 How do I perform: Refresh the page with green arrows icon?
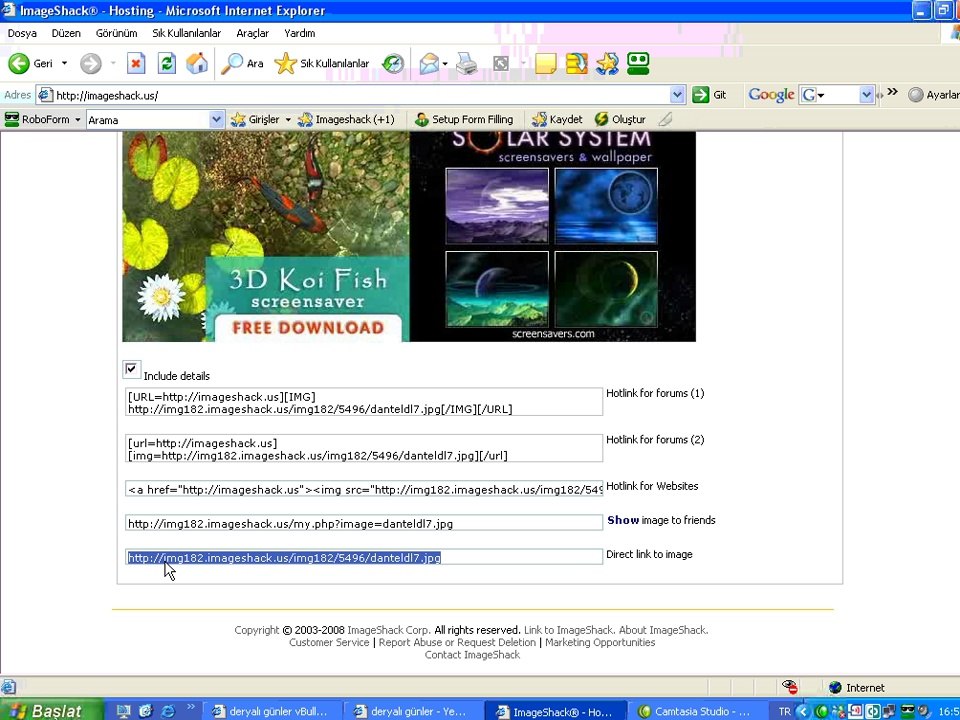[x=167, y=63]
